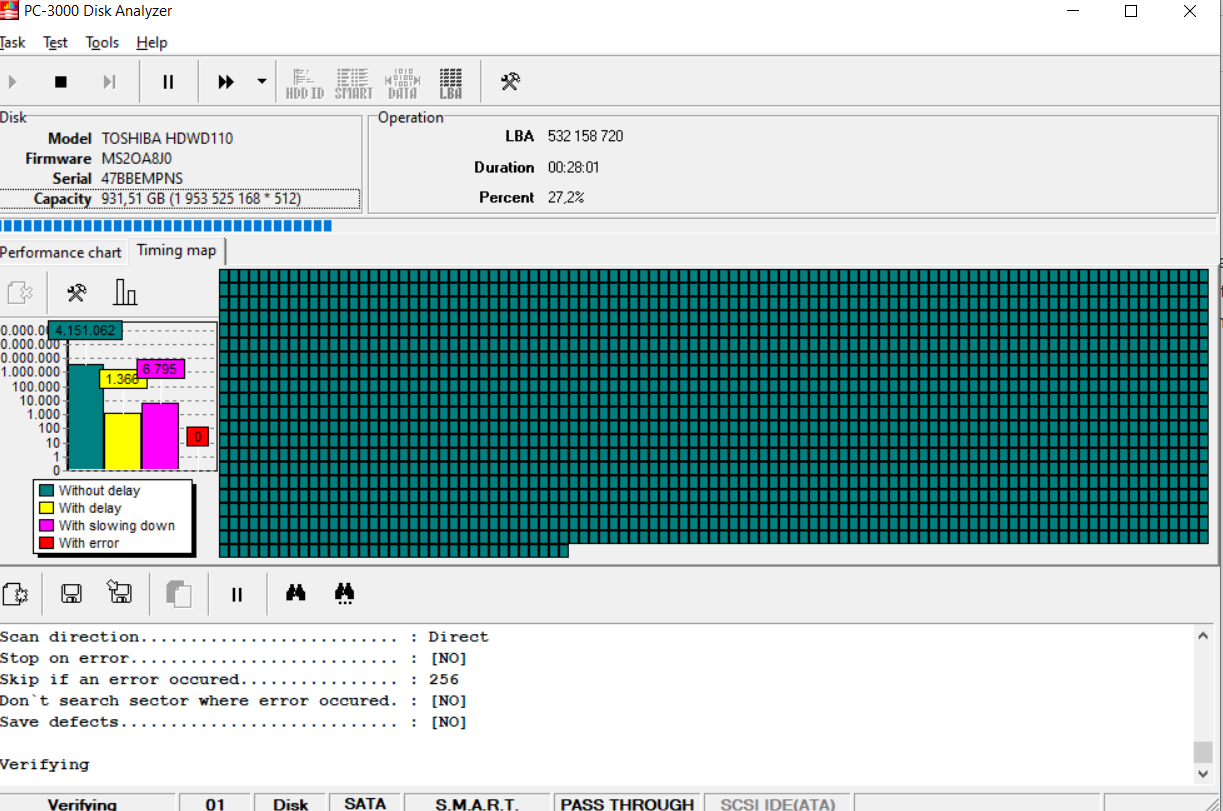This screenshot has width=1223, height=811.
Task: Click the log scrollbar thumb
Action: [1204, 752]
